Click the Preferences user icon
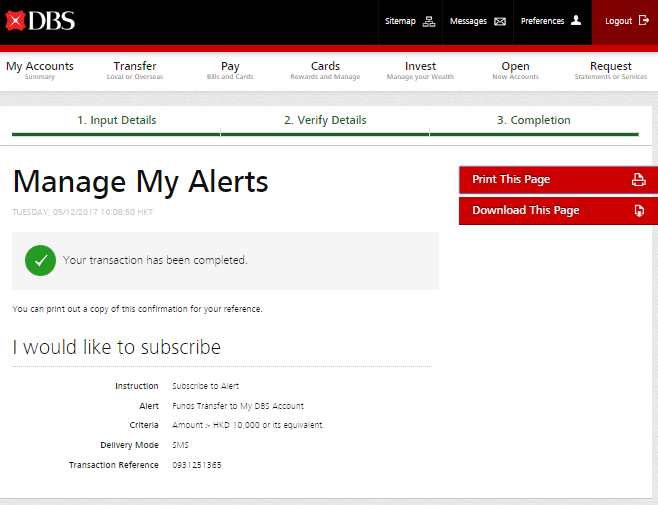This screenshot has height=505, width=658. [x=575, y=21]
